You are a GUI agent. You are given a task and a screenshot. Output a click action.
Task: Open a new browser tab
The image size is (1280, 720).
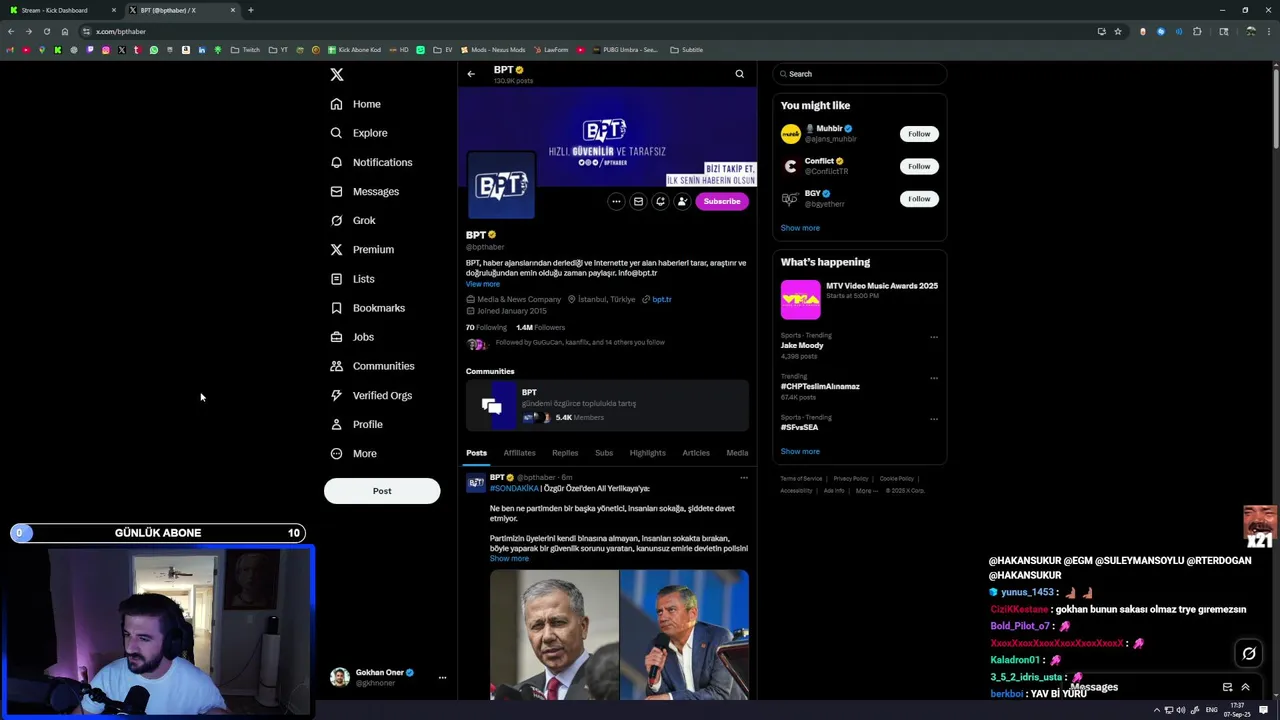pos(251,10)
